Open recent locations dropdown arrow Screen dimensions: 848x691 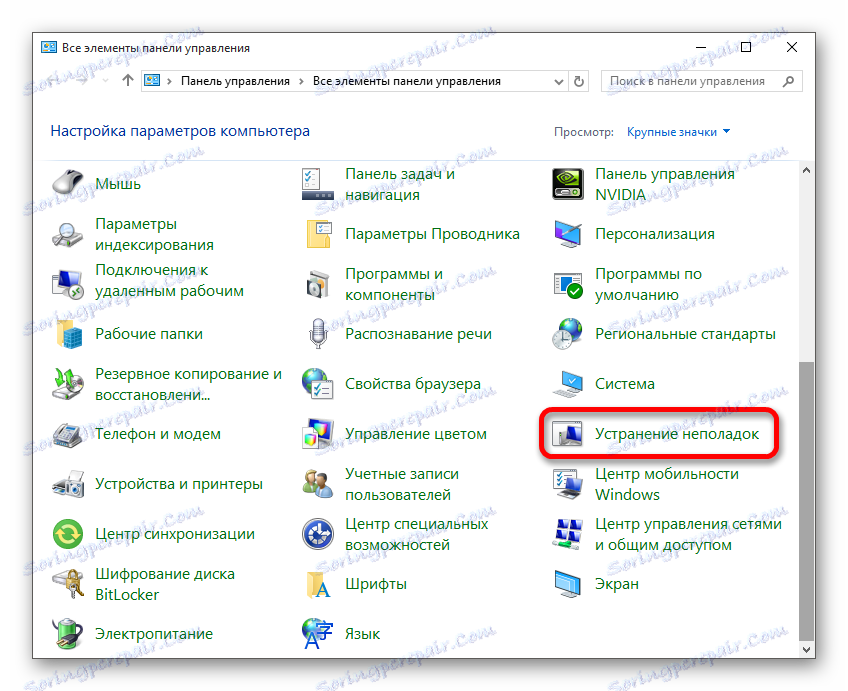[105, 81]
